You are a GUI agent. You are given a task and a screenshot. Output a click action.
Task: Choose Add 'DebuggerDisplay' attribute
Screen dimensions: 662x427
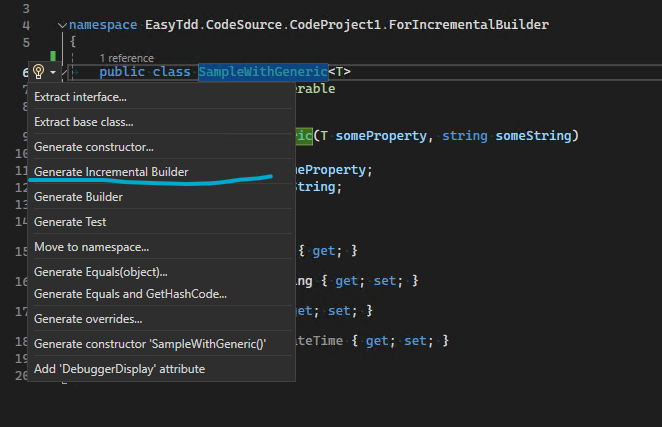(x=160, y=369)
